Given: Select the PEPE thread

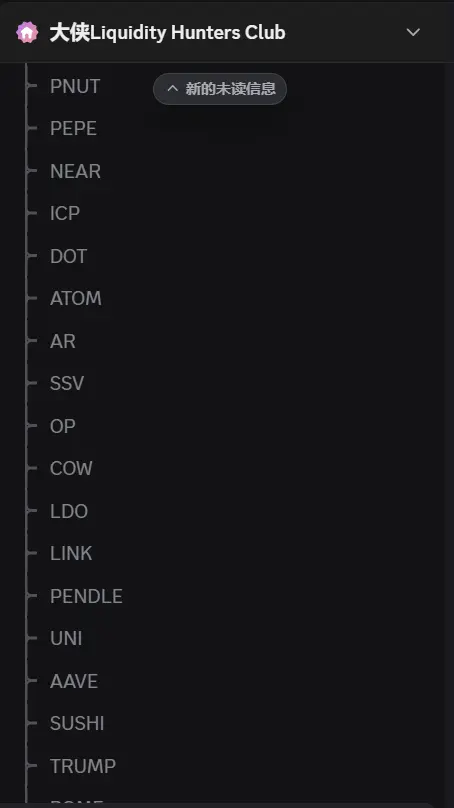Looking at the screenshot, I should point(73,129).
